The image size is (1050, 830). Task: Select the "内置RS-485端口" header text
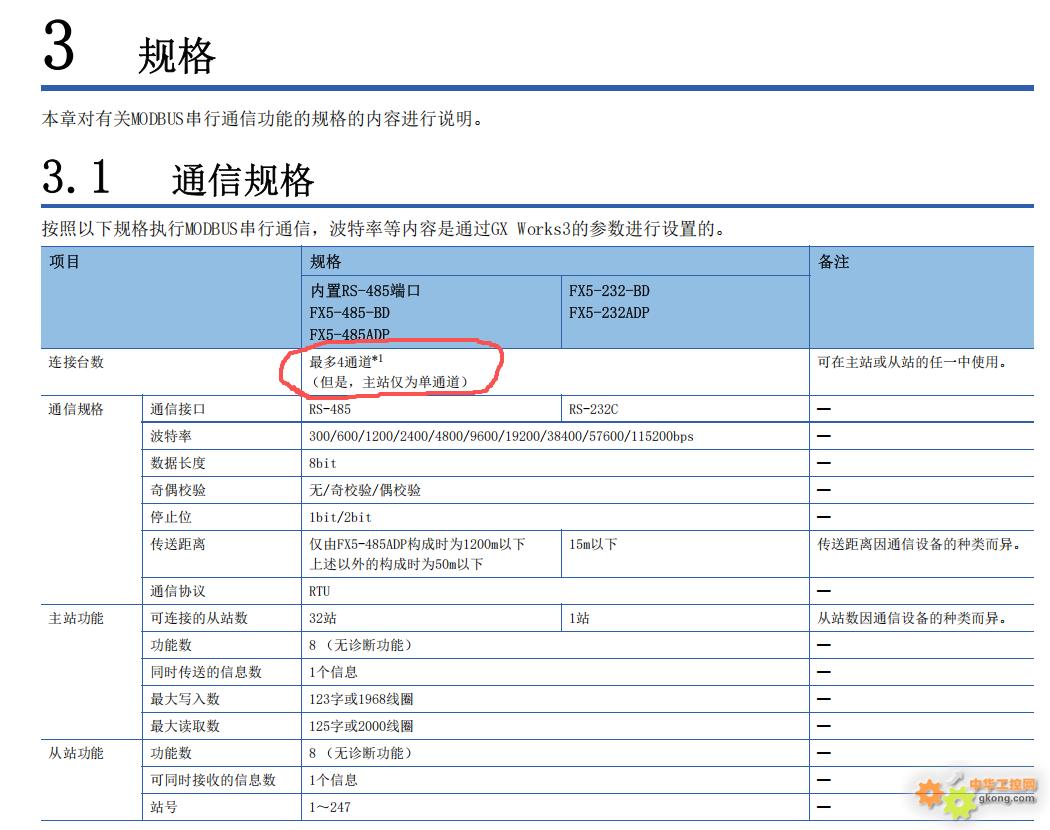(x=365, y=291)
